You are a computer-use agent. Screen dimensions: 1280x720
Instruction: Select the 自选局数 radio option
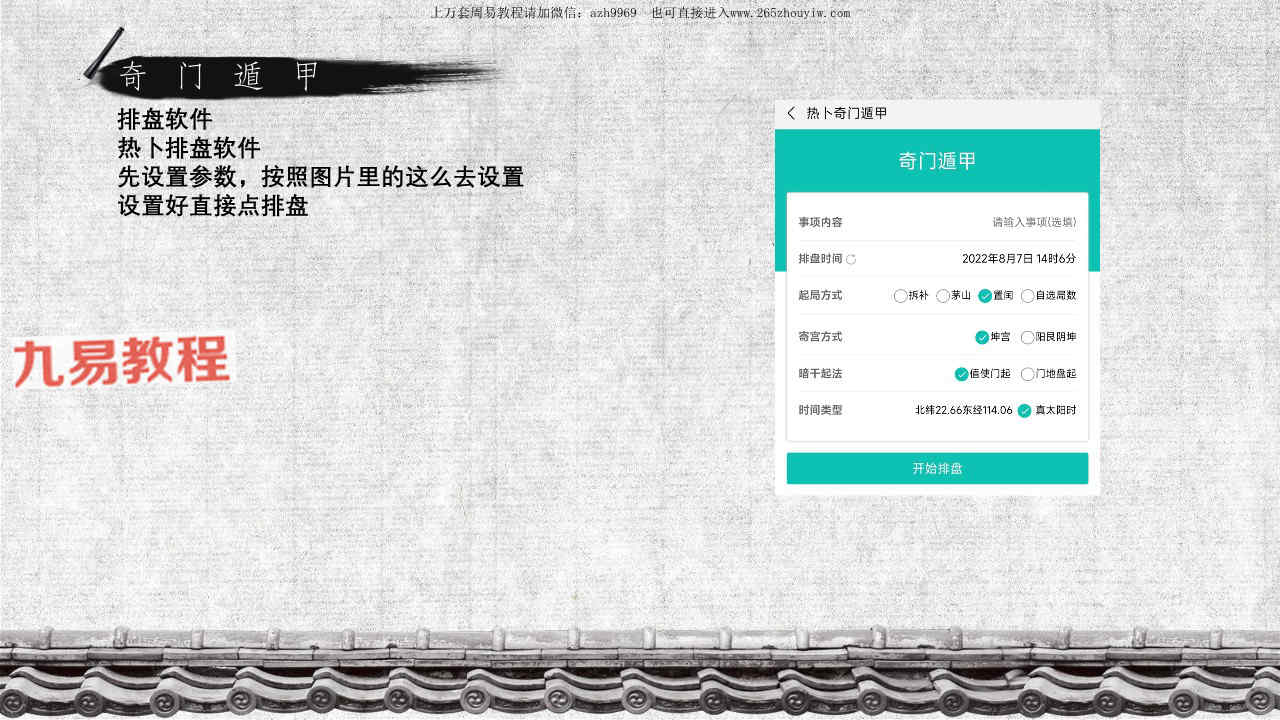coord(1048,296)
